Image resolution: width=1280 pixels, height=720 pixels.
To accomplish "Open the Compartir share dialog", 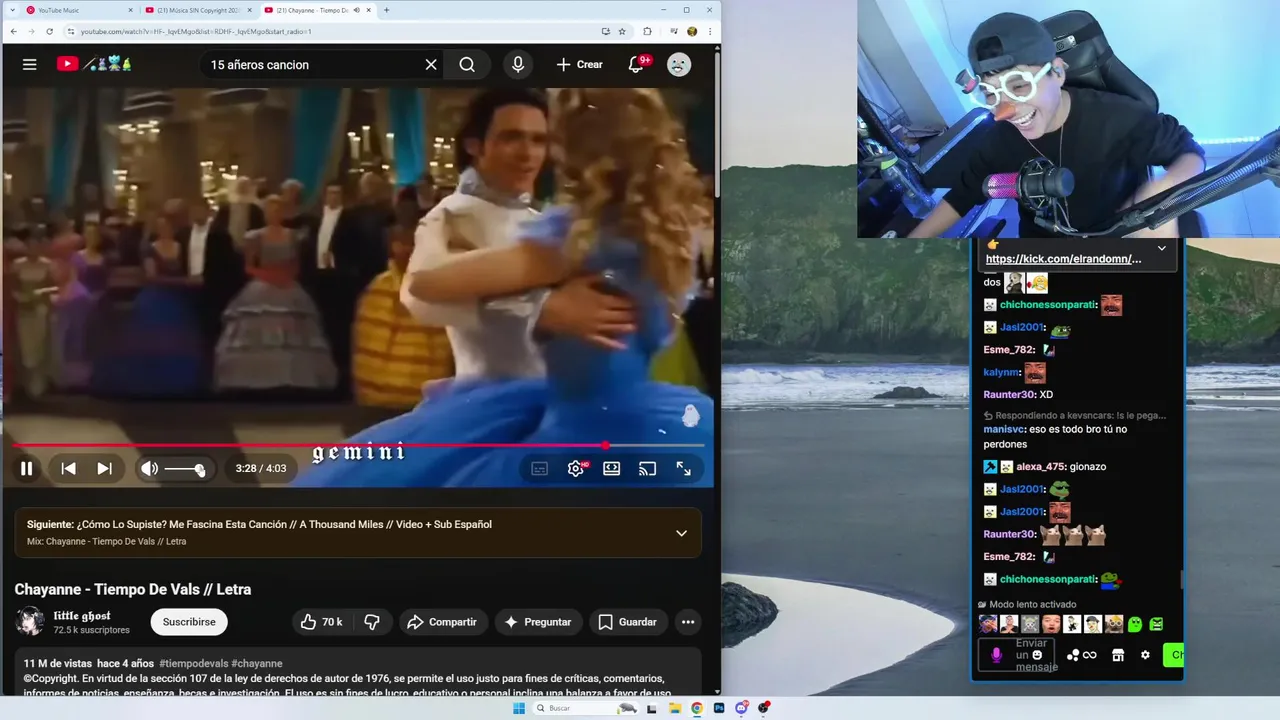I will pyautogui.click(x=441, y=622).
